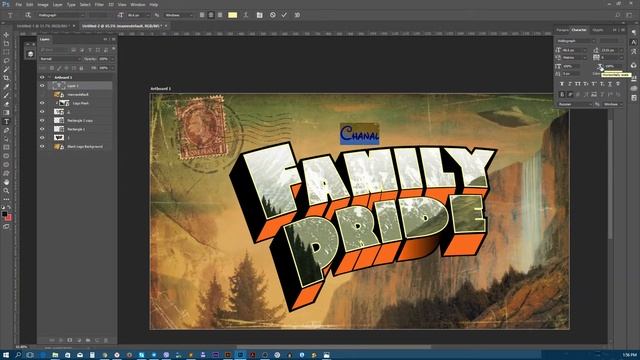This screenshot has height=360, width=640.
Task: Open the layer blend mode dropdown
Action: tap(60, 59)
